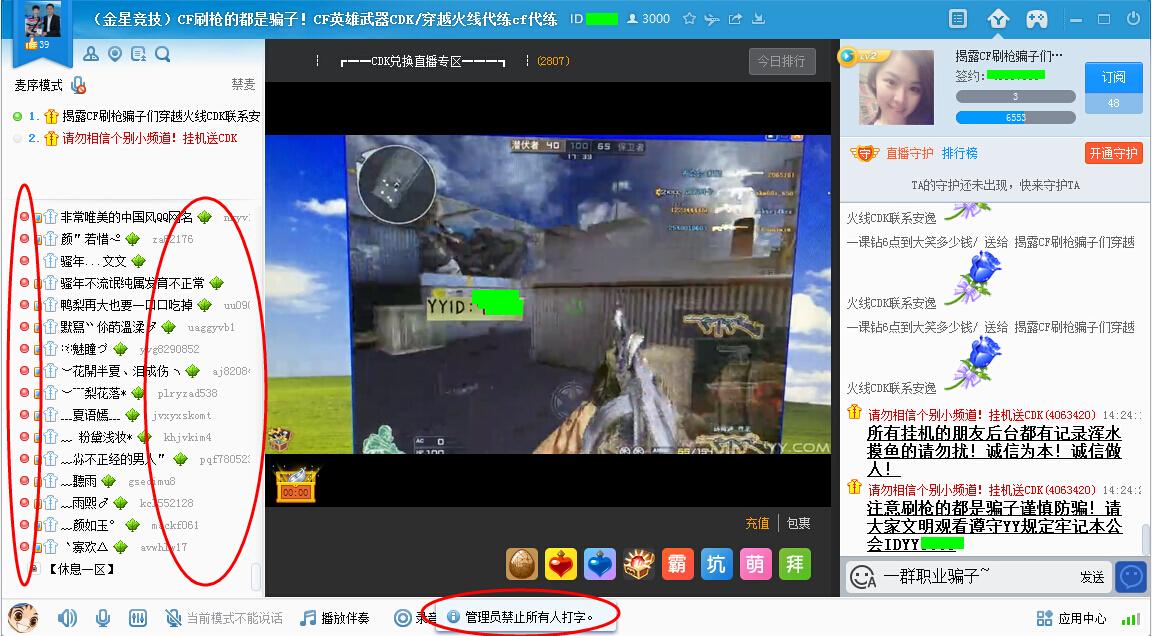Image resolution: width=1152 pixels, height=636 pixels.
Task: Click the chat panel vertical scrollbar
Action: coord(1145,540)
